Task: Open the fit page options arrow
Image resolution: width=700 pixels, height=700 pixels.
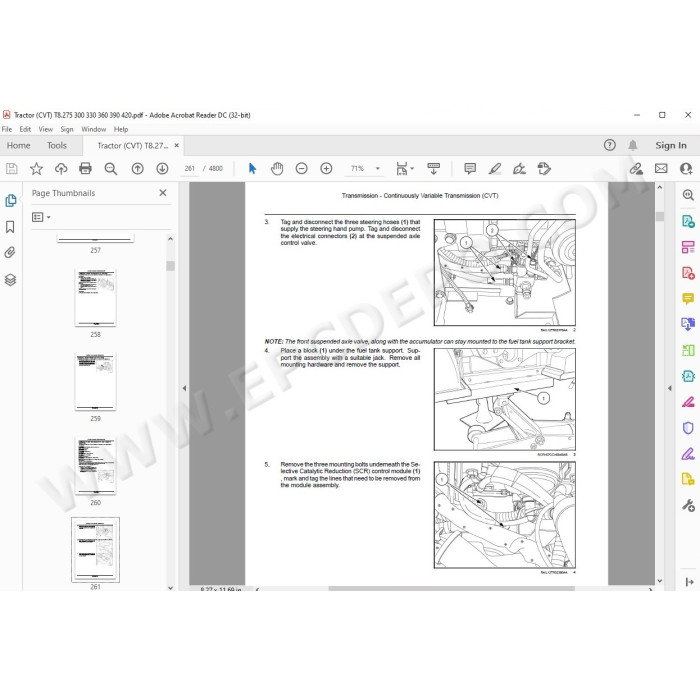Action: (412, 169)
